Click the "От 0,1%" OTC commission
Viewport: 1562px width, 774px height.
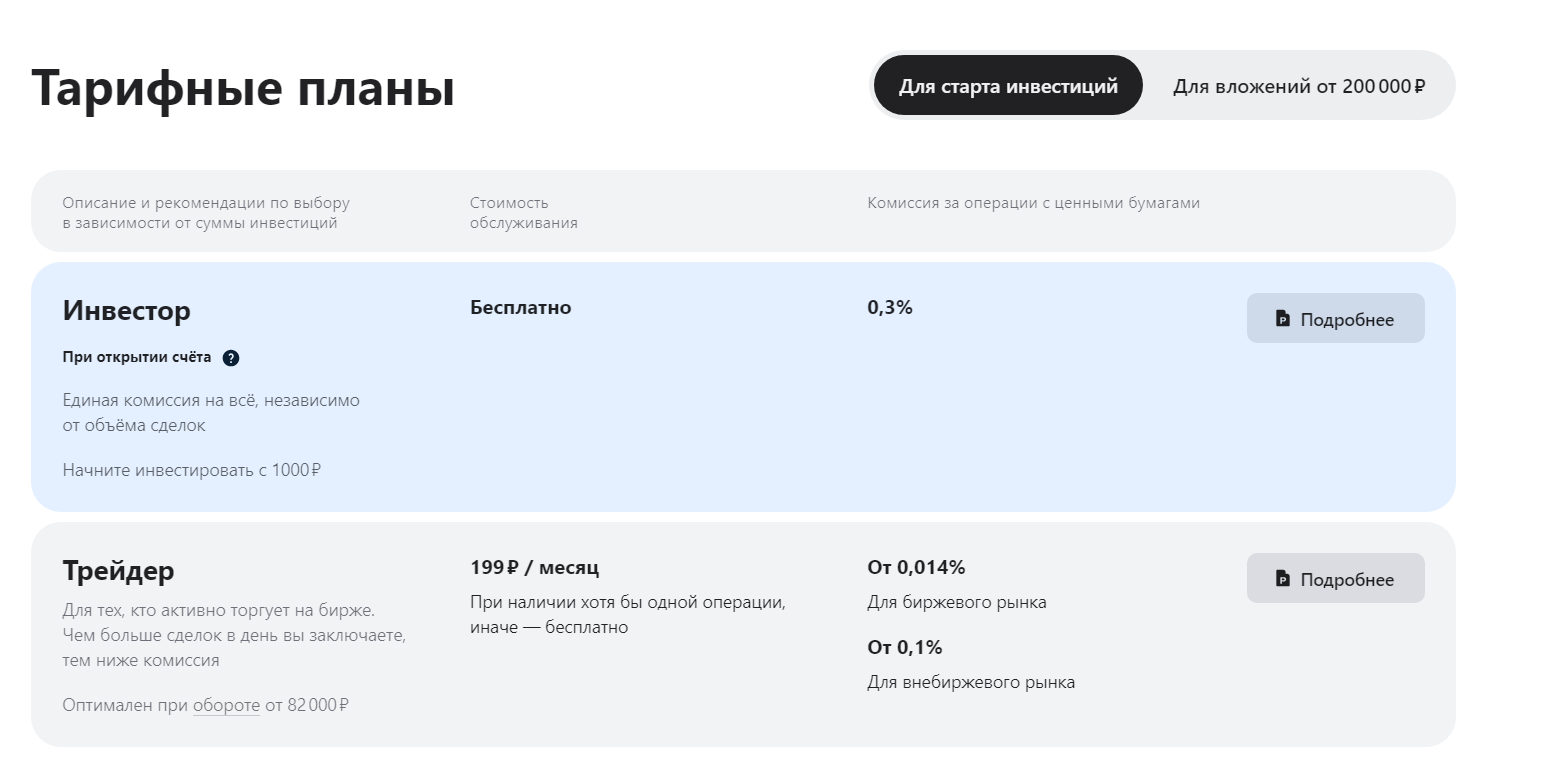pyautogui.click(x=904, y=647)
